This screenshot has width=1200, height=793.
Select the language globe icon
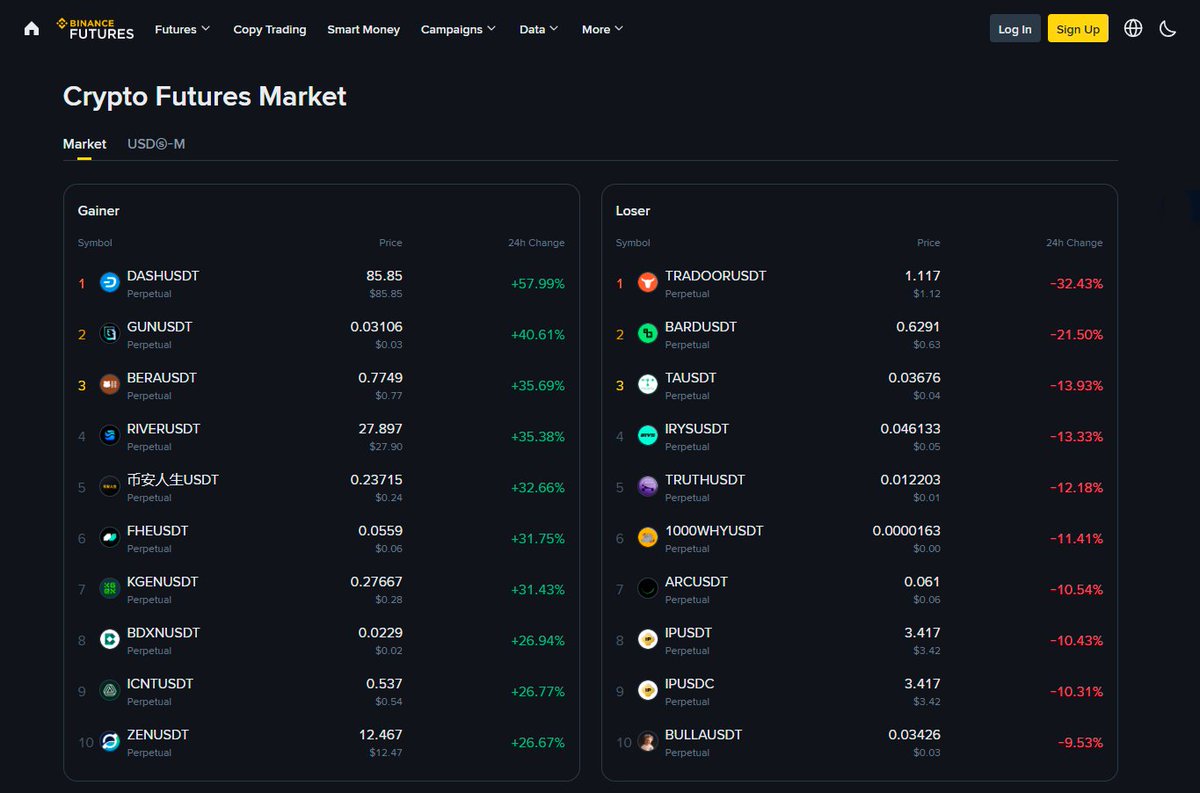pos(1133,28)
